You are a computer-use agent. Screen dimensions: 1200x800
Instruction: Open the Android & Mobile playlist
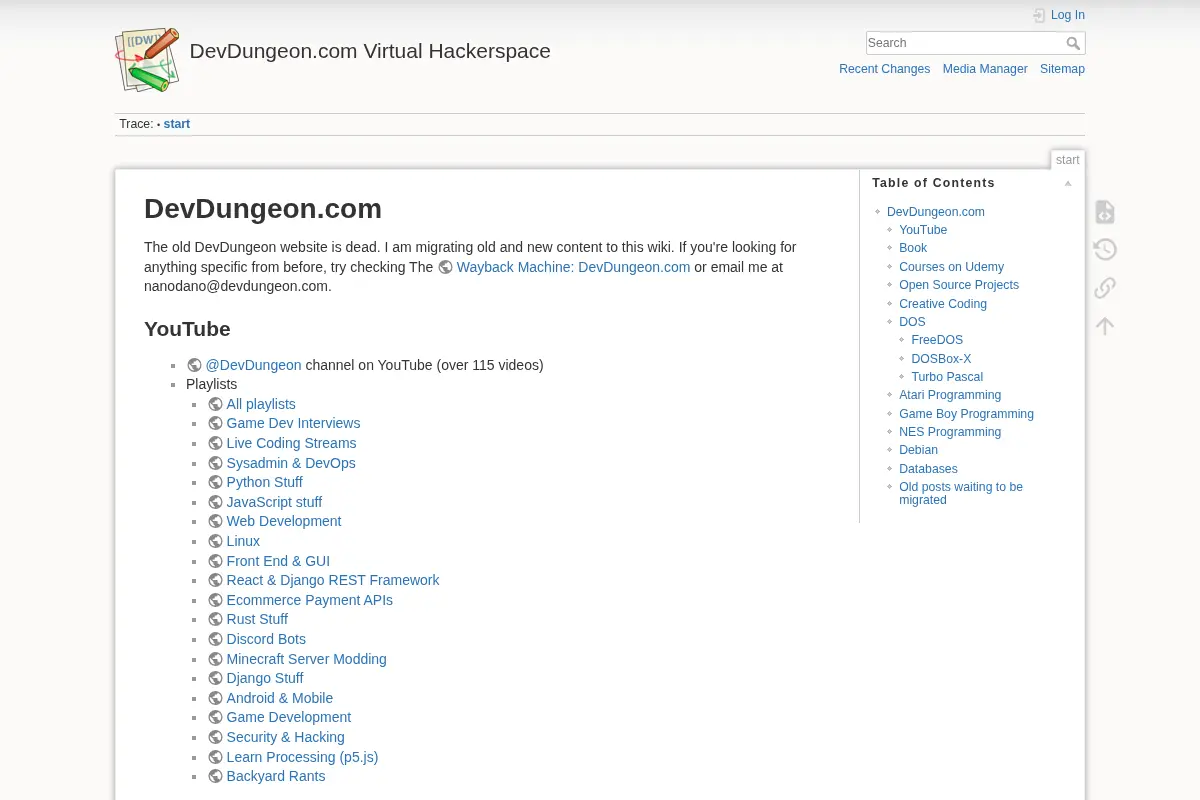(x=280, y=698)
